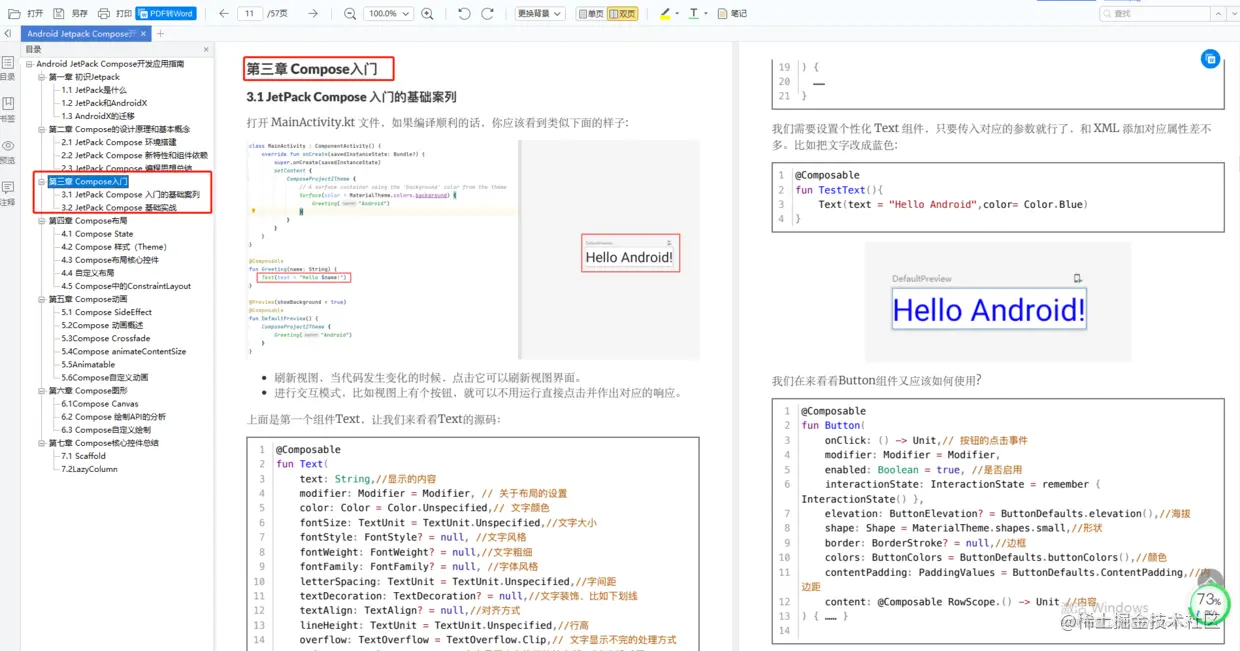Open the 预览 thumbnail preview sidebar panel
This screenshot has width=1240, height=651.
coord(8,151)
